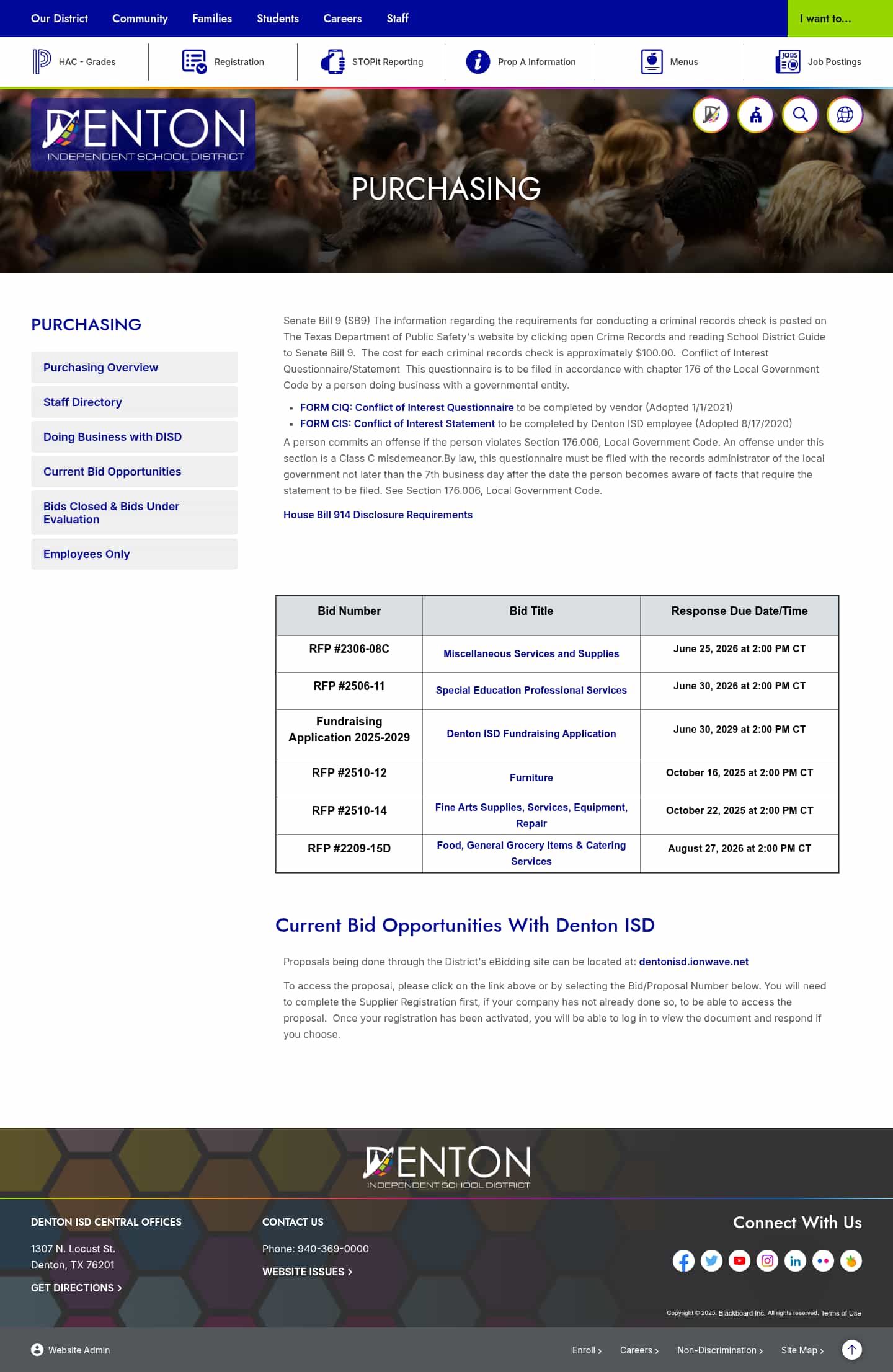Viewport: 893px width, 1372px height.
Task: Open the search magnifier icon
Action: (x=801, y=115)
